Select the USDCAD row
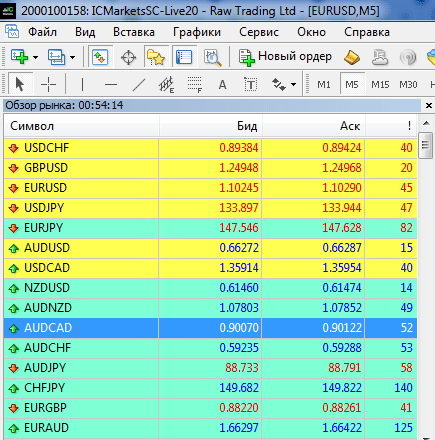Screen dimensions: 435x440 (210, 268)
